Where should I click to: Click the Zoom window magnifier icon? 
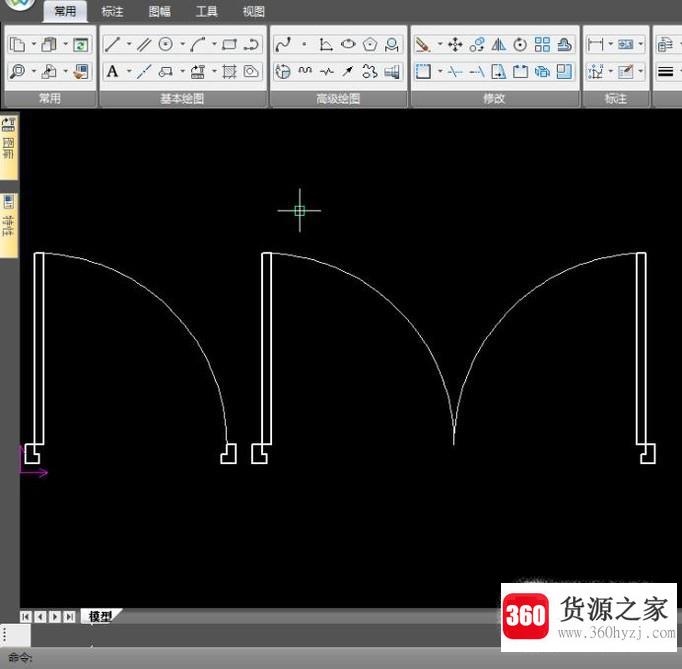click(x=17, y=71)
